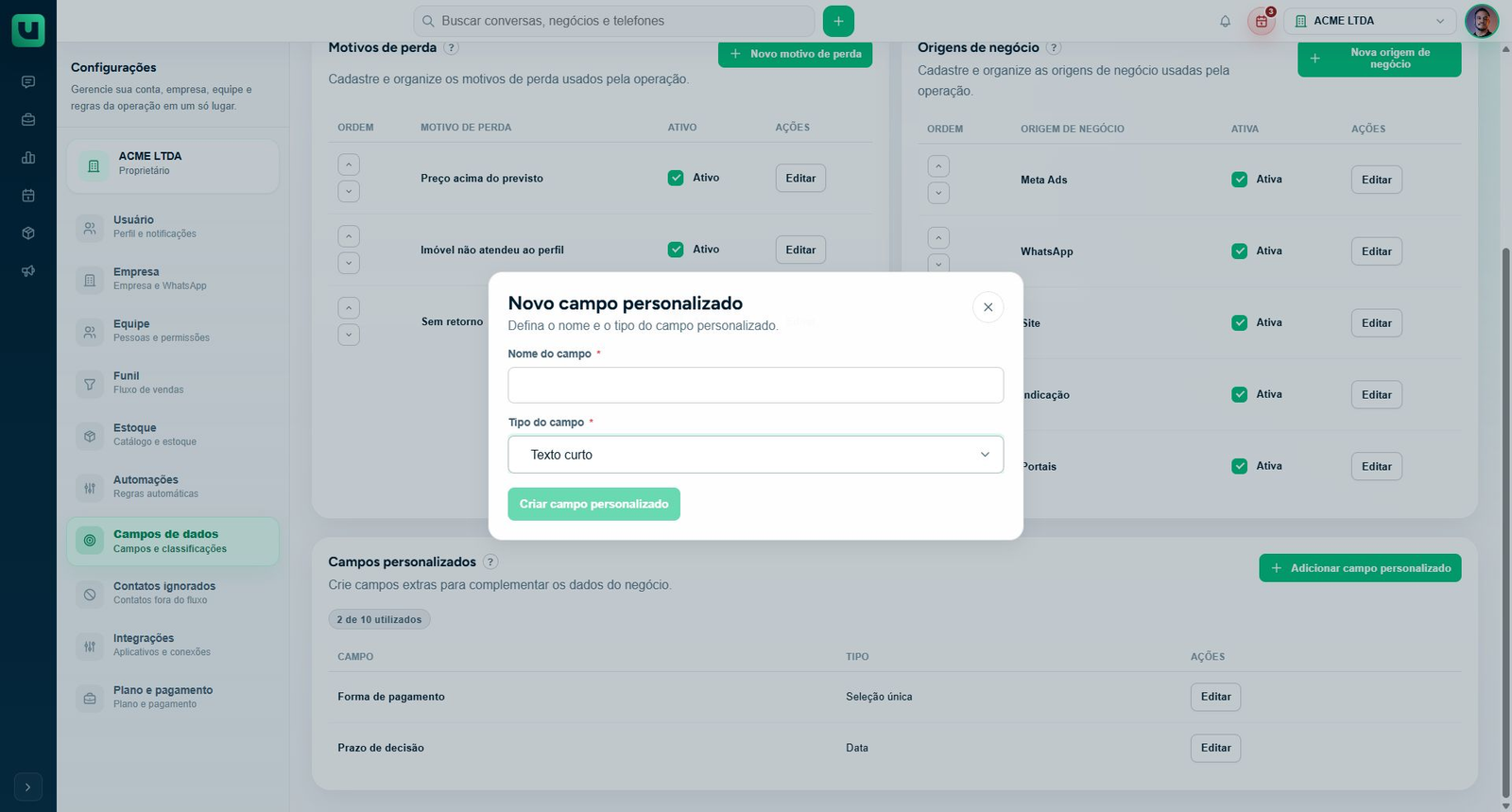Focus the Nome do campo input
Image resolution: width=1512 pixels, height=812 pixels.
(x=755, y=385)
